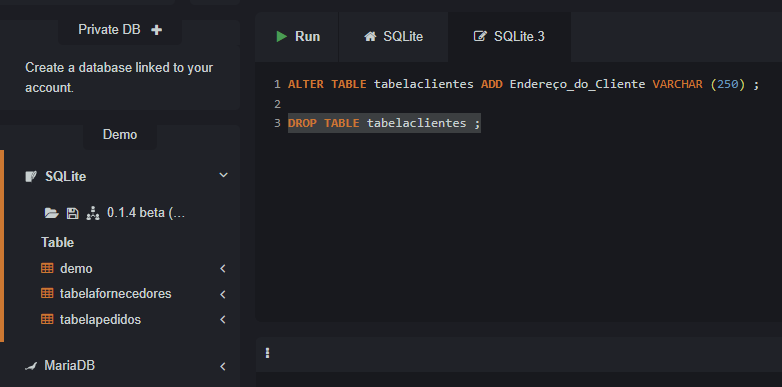Screen dimensions: 782x387
Task: Click the green play icon in Run
Action: click(x=282, y=36)
